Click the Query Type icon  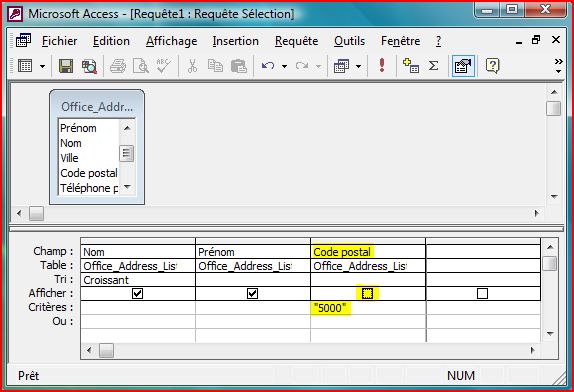(341, 66)
